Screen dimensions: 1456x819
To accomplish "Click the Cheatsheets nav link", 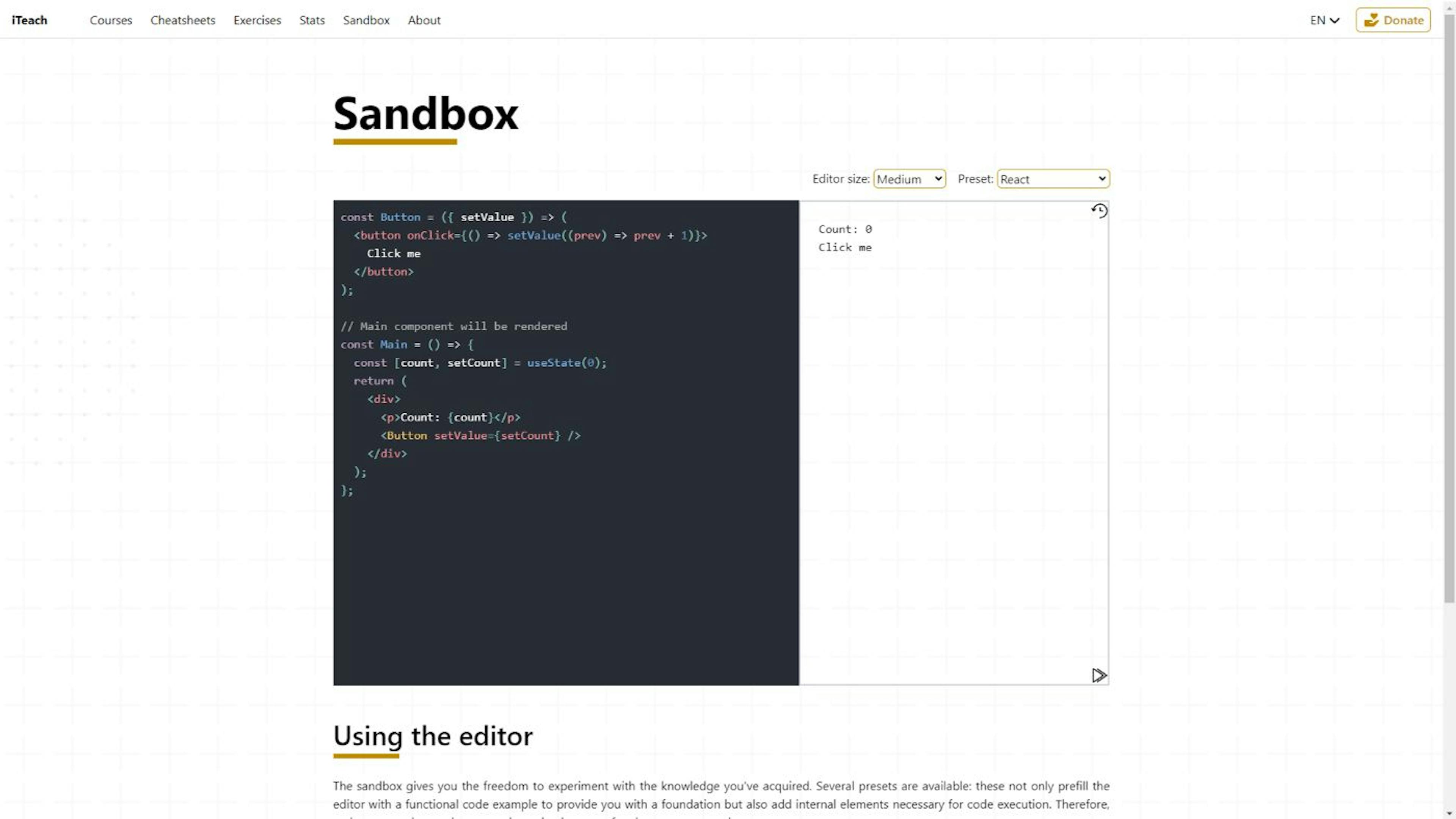I will (x=183, y=19).
